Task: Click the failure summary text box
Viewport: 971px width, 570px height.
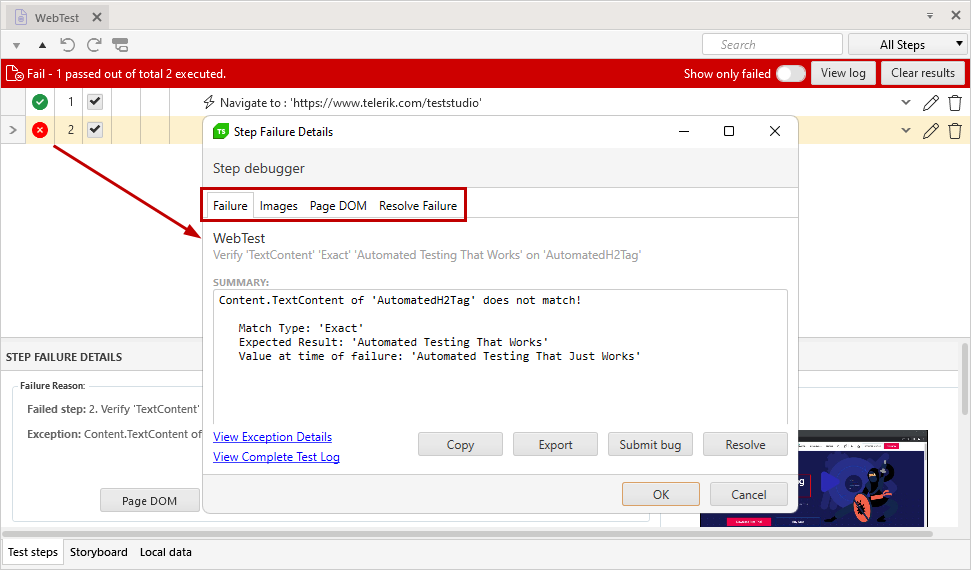Action: [x=500, y=357]
